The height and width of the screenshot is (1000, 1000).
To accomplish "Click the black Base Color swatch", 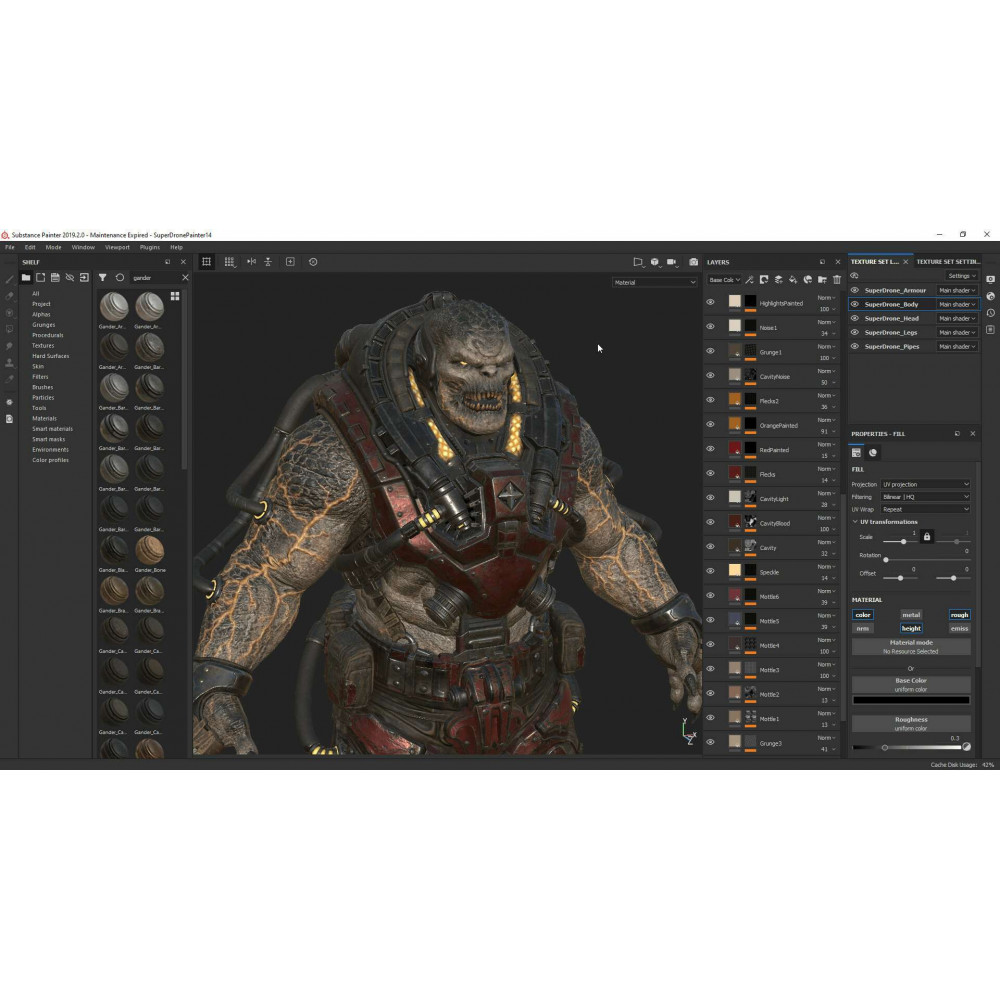I will 911,700.
